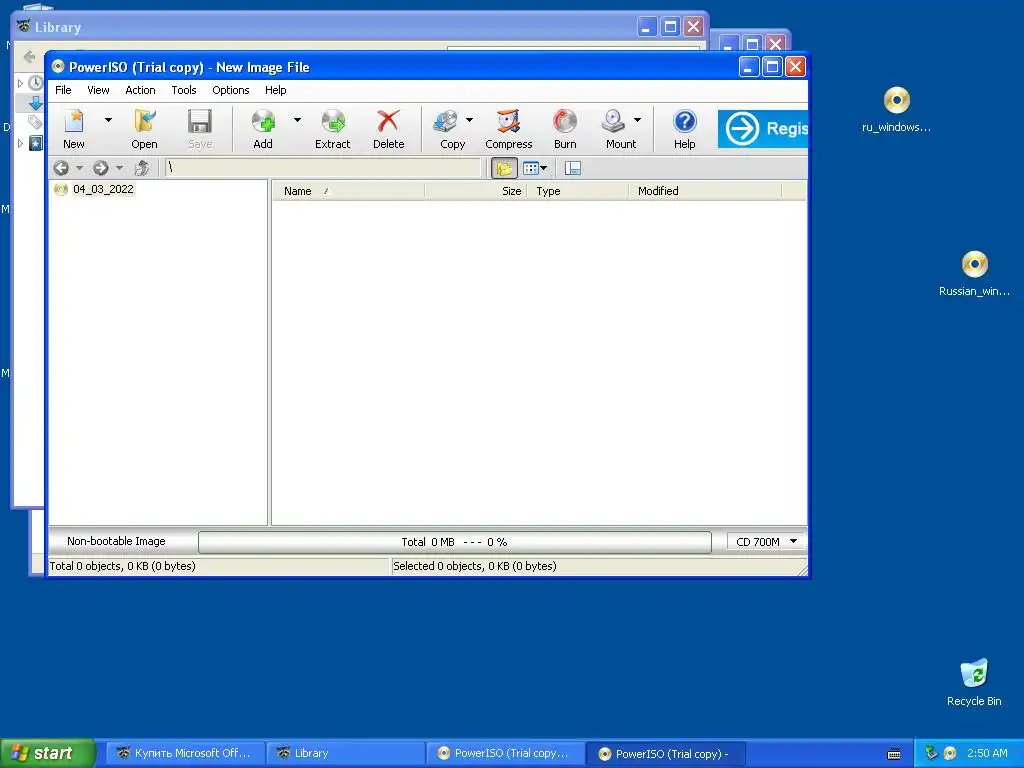
Task: Toggle the details pane layout icon
Action: [573, 168]
